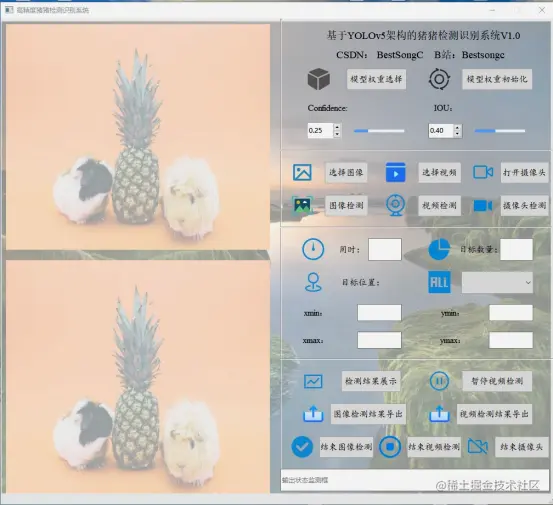Click the 目标数量 output field
Image resolution: width=554 pixels, height=506 pixels.
[516, 249]
